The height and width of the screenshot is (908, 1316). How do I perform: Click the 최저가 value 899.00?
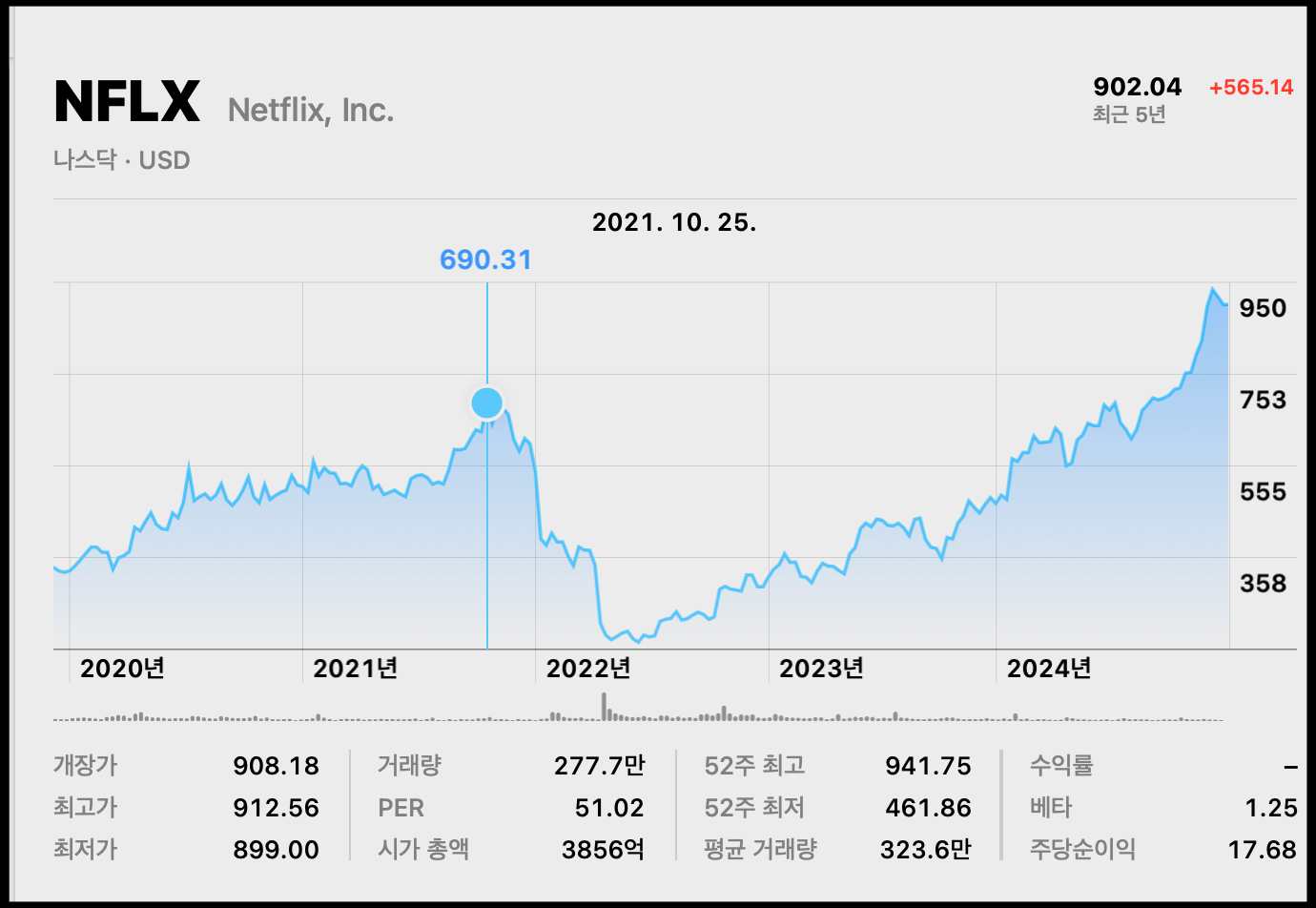pyautogui.click(x=276, y=850)
